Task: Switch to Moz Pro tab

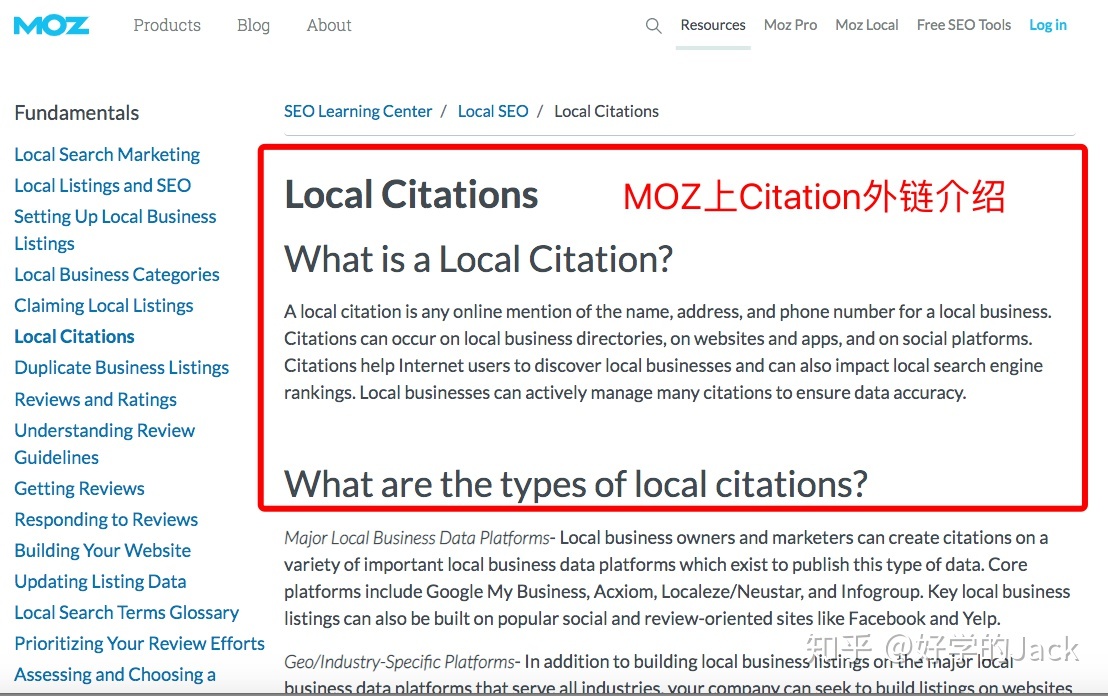Action: pyautogui.click(x=790, y=25)
